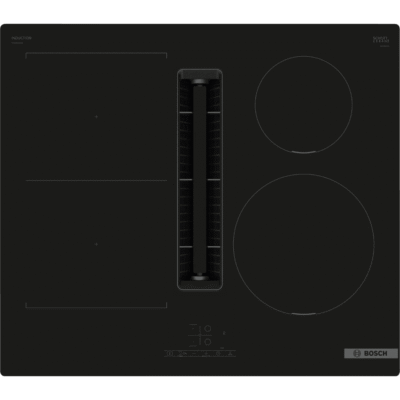This screenshot has width=400, height=400.
Task: Select lower right round zone selector
Action: [x=208, y=342]
